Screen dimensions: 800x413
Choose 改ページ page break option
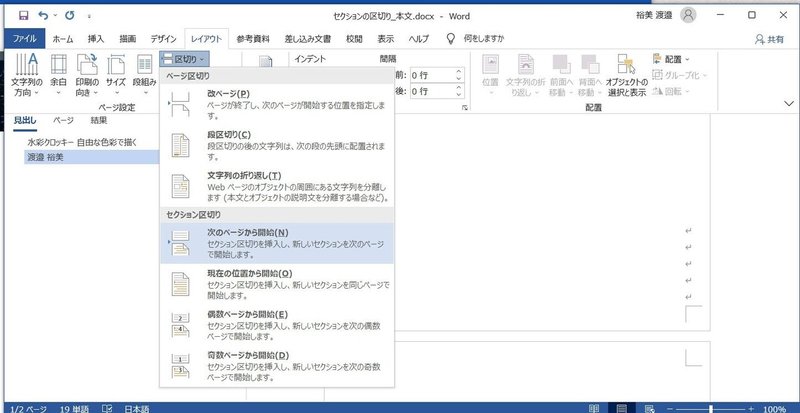[277, 105]
